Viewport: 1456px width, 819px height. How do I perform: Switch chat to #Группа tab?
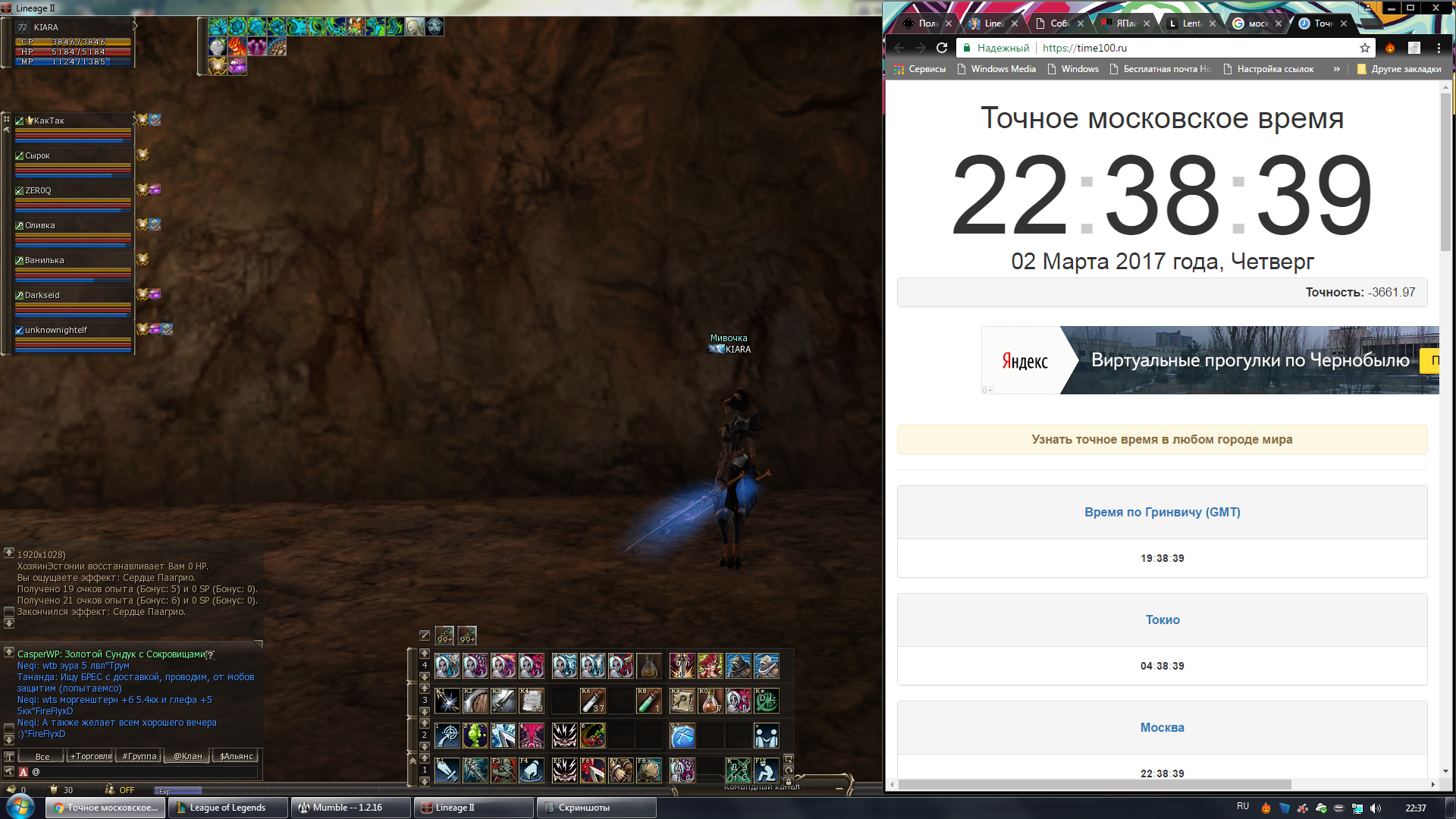(x=140, y=756)
